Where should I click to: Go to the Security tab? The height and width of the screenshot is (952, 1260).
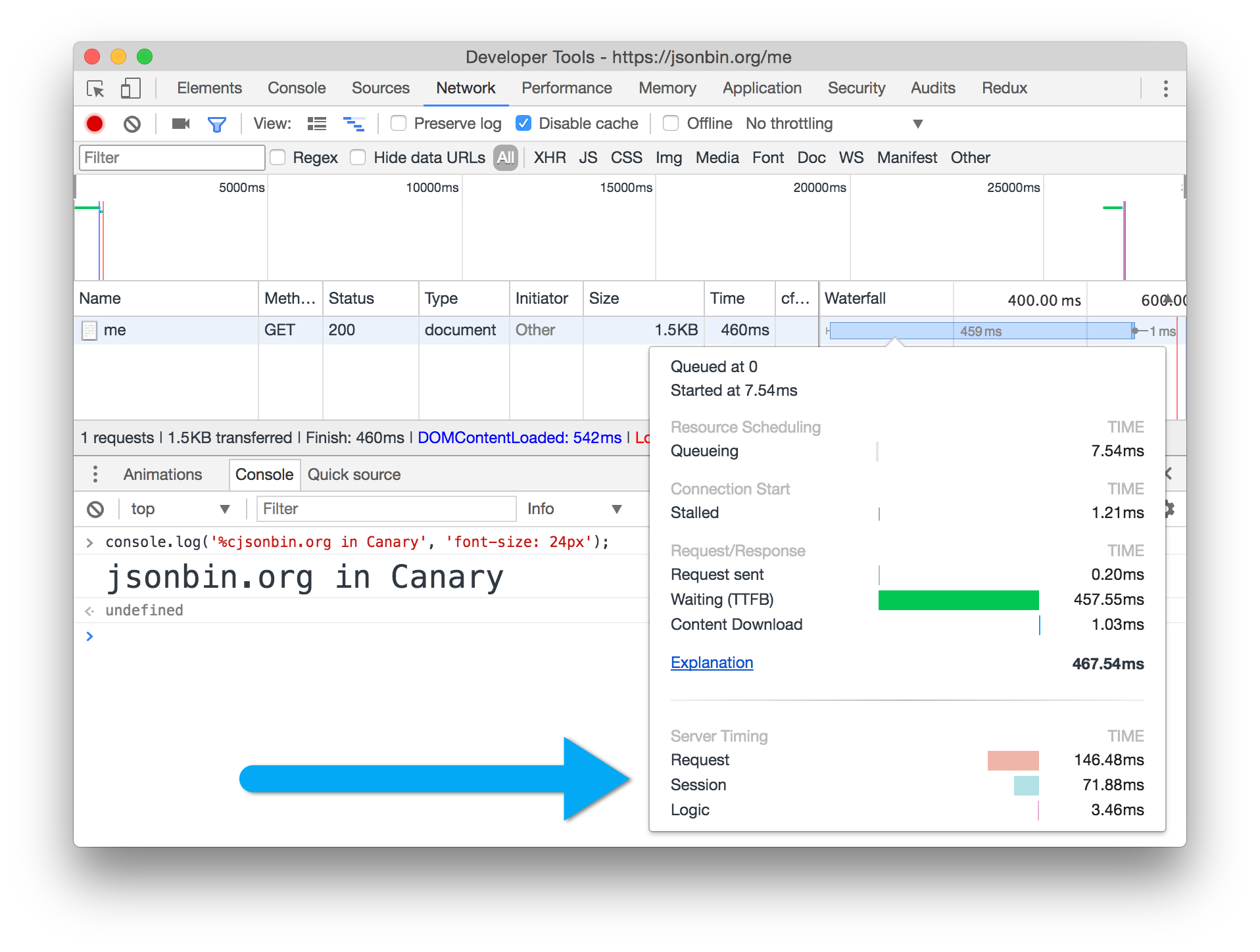tap(856, 88)
